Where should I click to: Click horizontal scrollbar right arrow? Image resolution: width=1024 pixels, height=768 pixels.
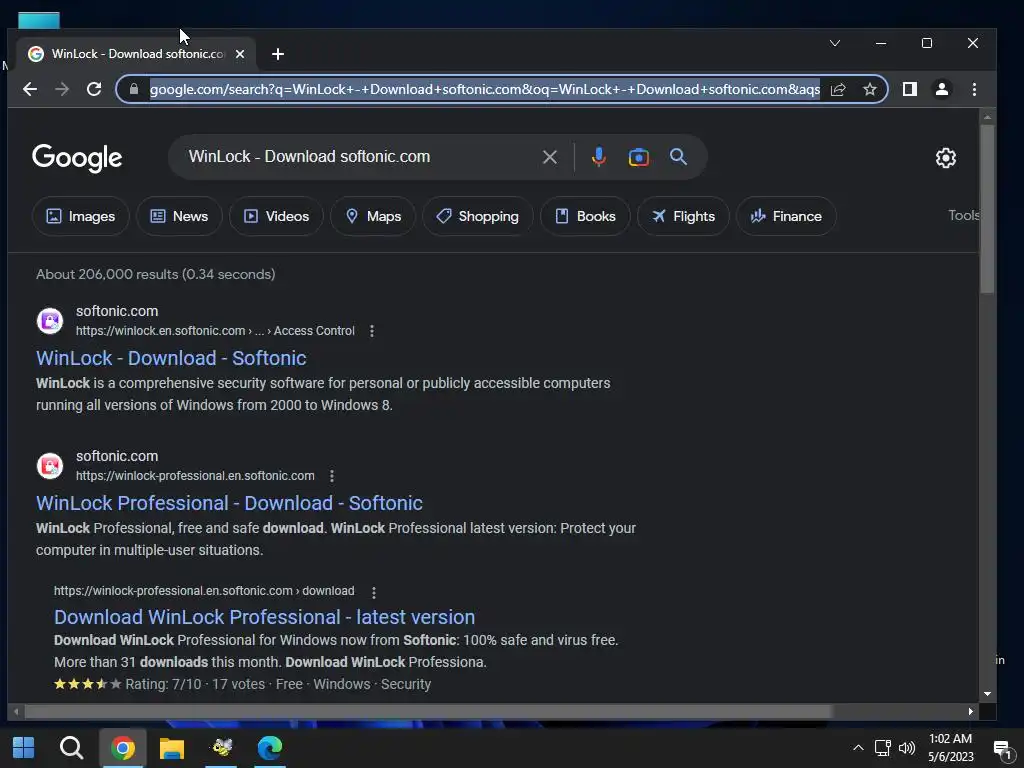pos(970,712)
